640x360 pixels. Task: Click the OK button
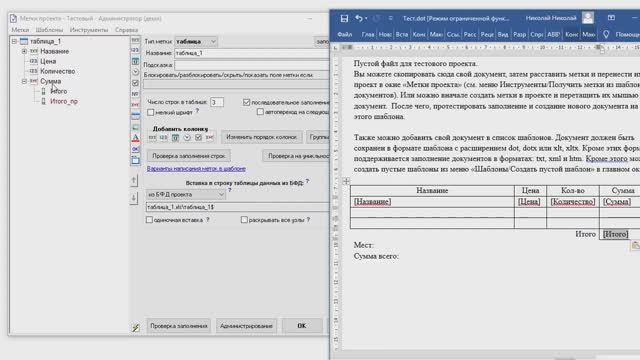(x=302, y=326)
